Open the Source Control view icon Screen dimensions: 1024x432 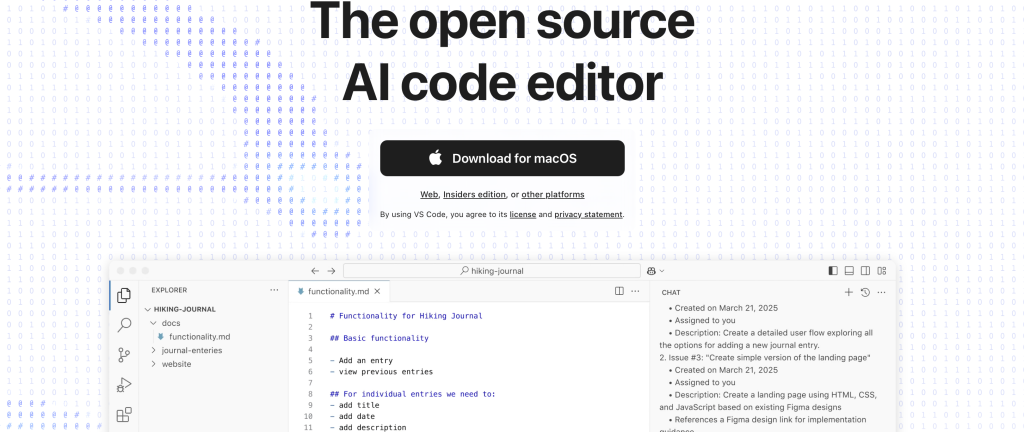coord(124,355)
